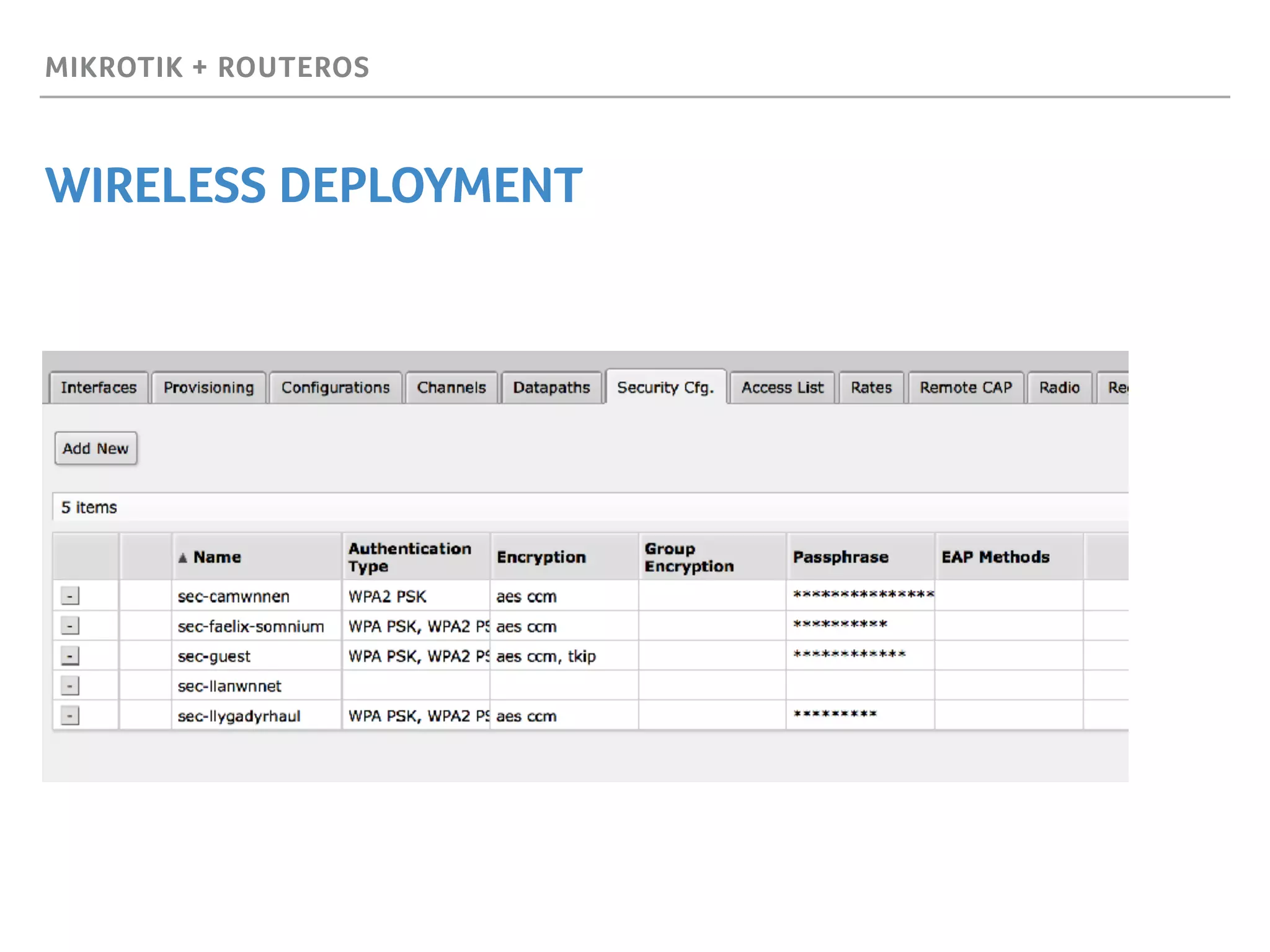This screenshot has width=1270, height=952.
Task: Select the Channels tab
Action: [451, 387]
